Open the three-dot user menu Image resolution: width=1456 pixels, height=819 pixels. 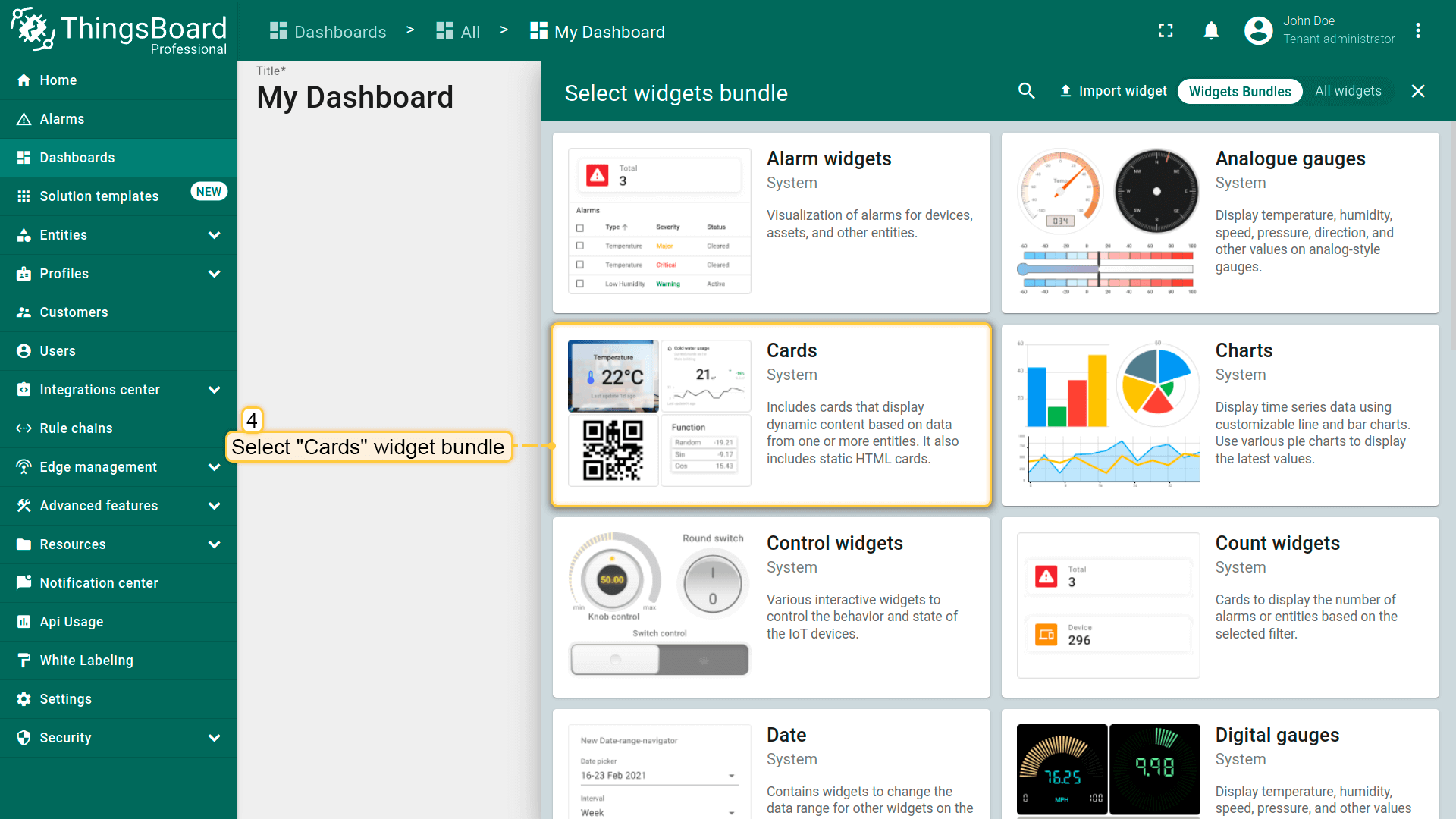1417,31
